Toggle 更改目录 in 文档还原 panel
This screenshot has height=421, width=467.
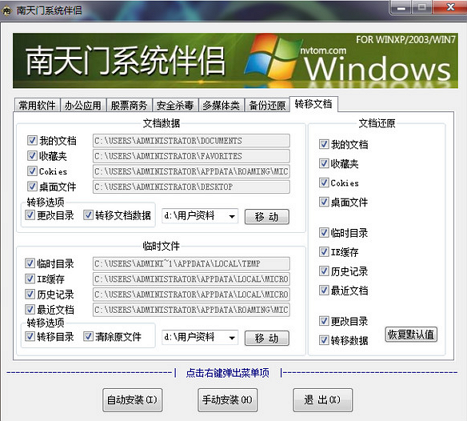coord(324,321)
